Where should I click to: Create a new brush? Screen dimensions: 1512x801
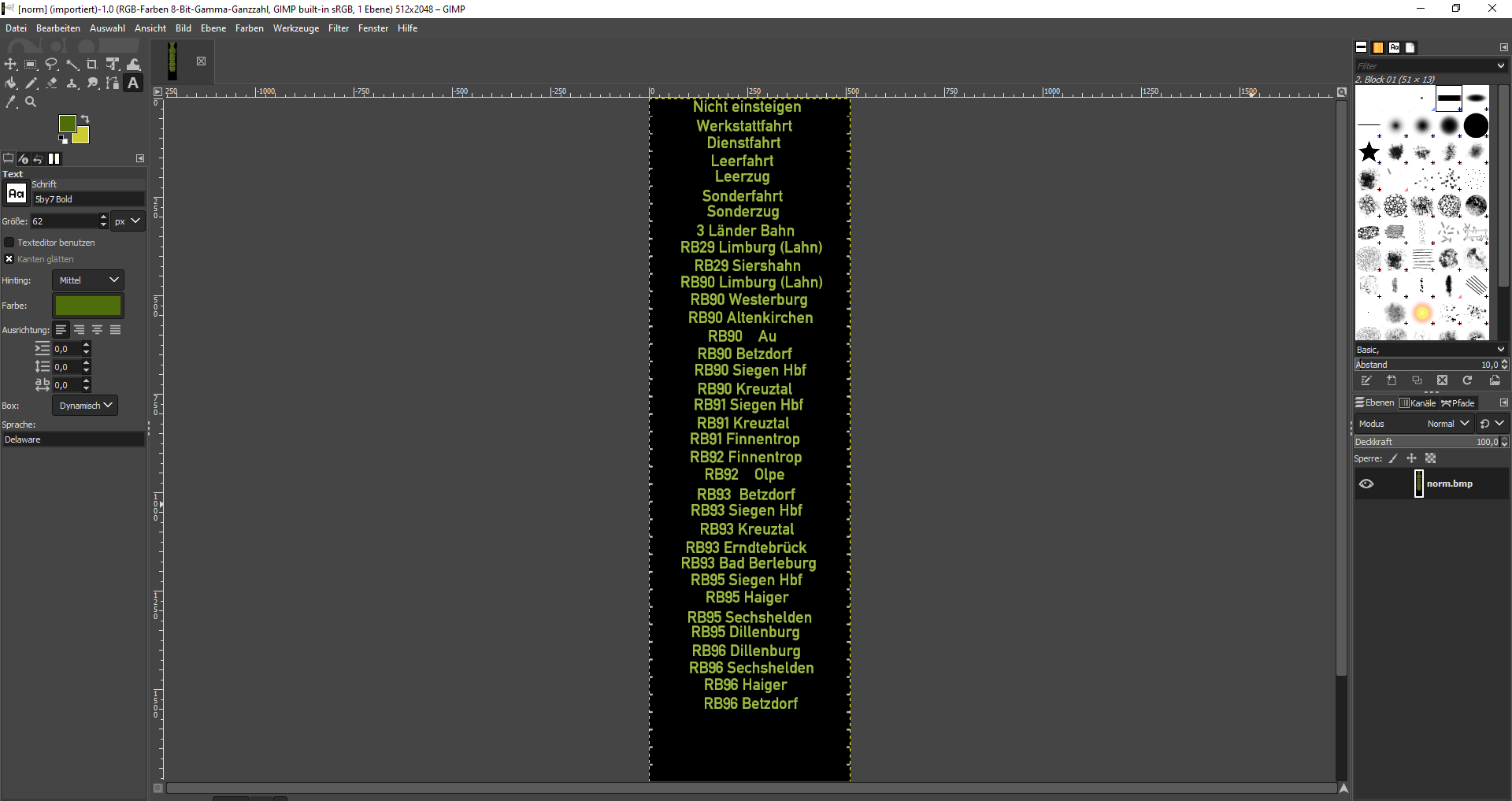coord(1392,381)
